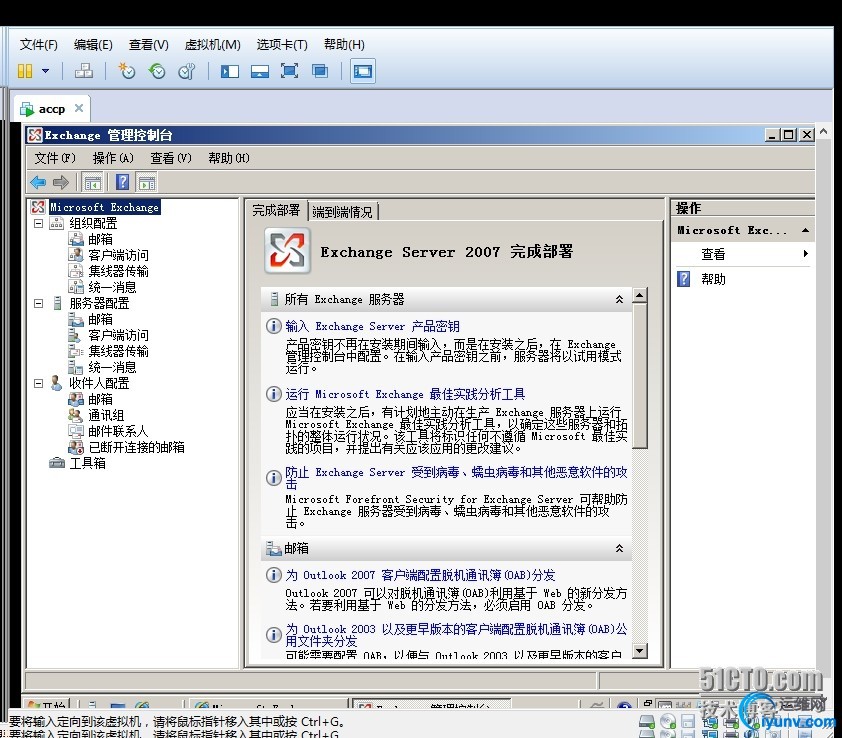This screenshot has height=738, width=842.
Task: Select 邮件联系人 in the tree
Action: click(x=118, y=431)
